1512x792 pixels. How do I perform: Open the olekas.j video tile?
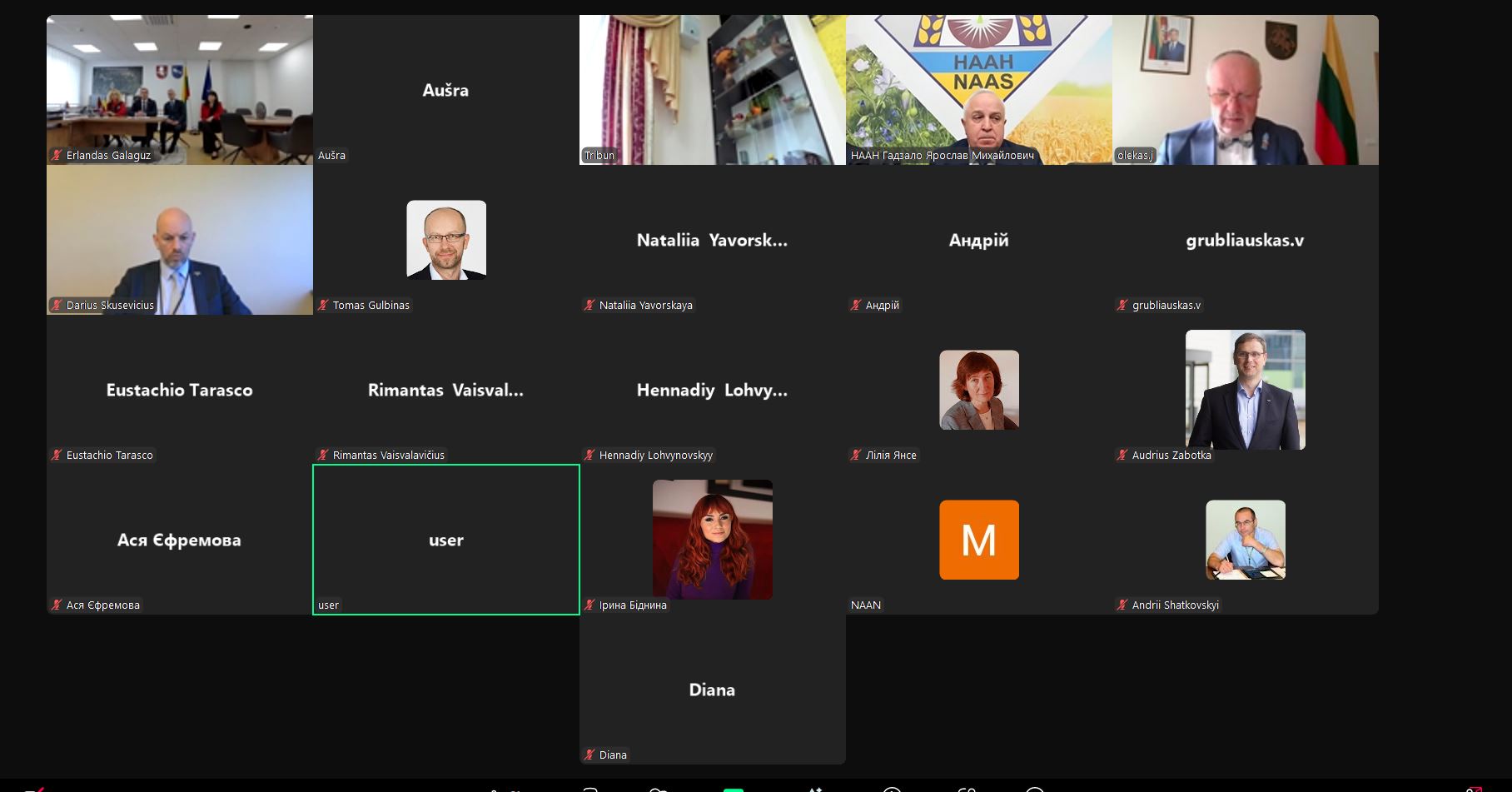tap(1245, 90)
